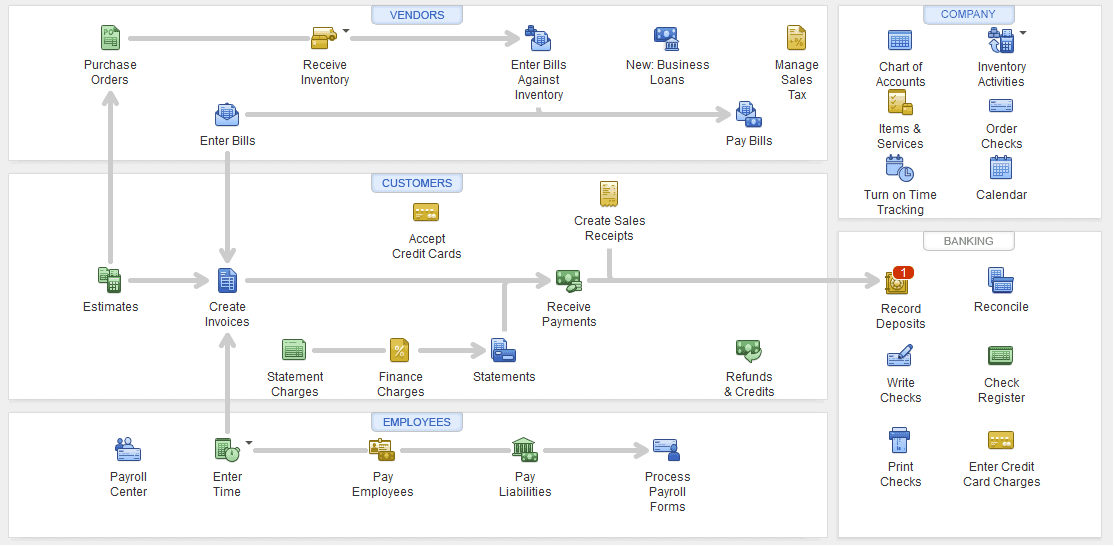This screenshot has width=1114, height=546.
Task: Open the Pay Bills icon
Action: tap(749, 114)
